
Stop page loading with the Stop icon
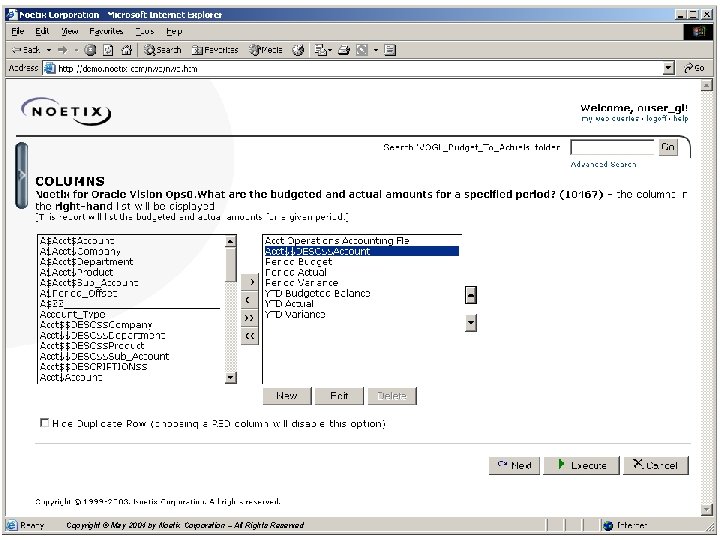coord(90,50)
